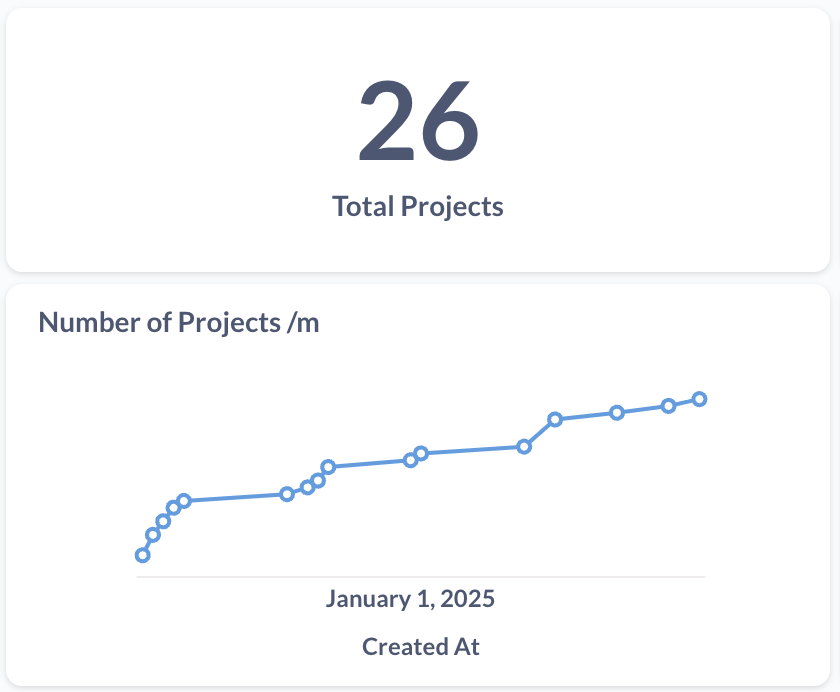Viewport: 840px width, 692px height.
Task: Select the last rightmost data point on the line
Action: (700, 399)
